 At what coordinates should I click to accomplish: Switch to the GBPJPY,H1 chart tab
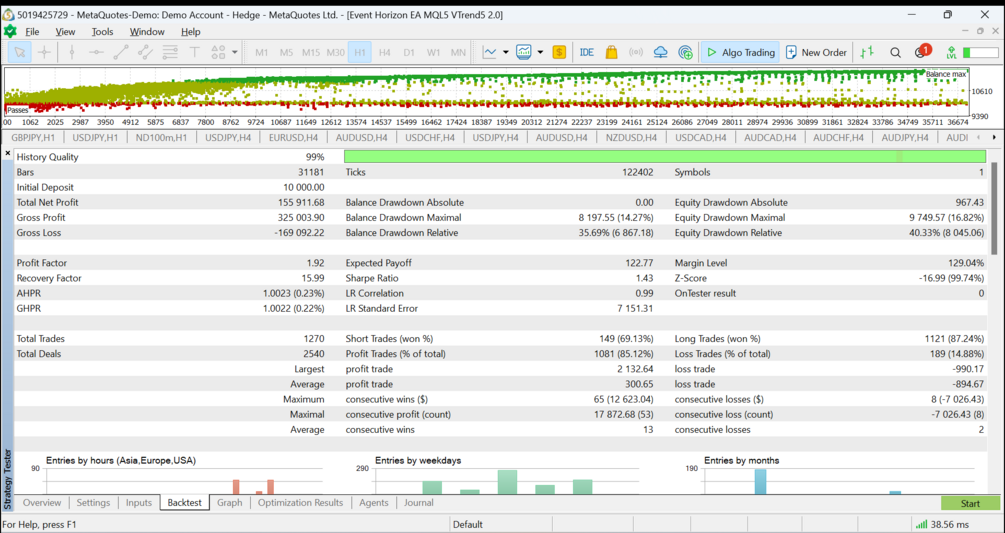[33, 137]
